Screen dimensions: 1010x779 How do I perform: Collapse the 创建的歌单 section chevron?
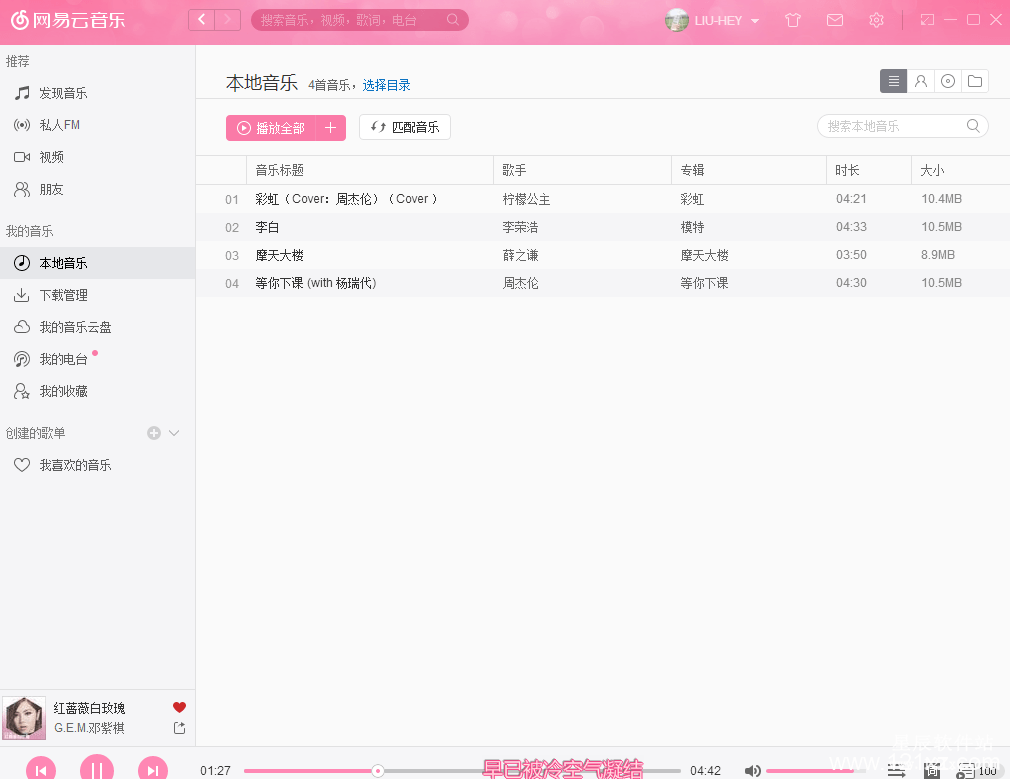[x=174, y=433]
